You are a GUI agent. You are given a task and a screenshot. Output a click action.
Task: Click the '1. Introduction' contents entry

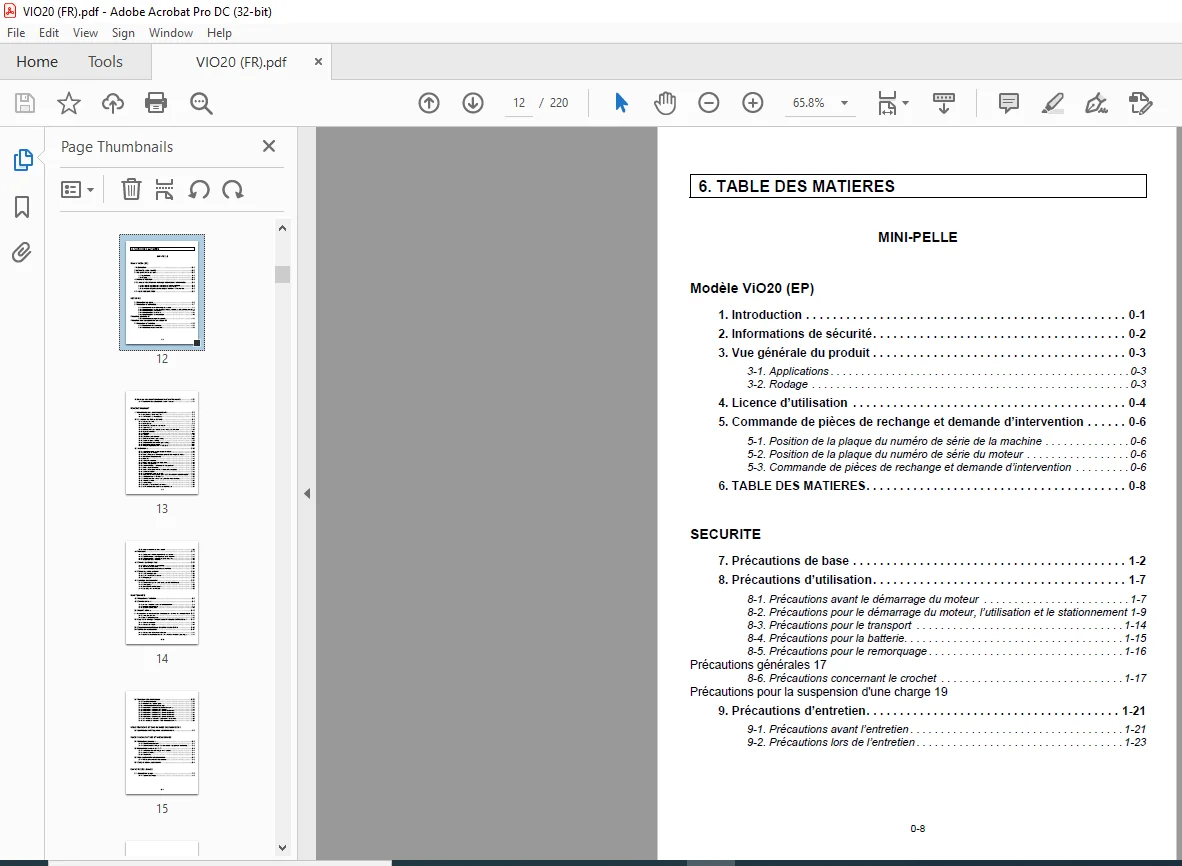pyautogui.click(x=932, y=315)
